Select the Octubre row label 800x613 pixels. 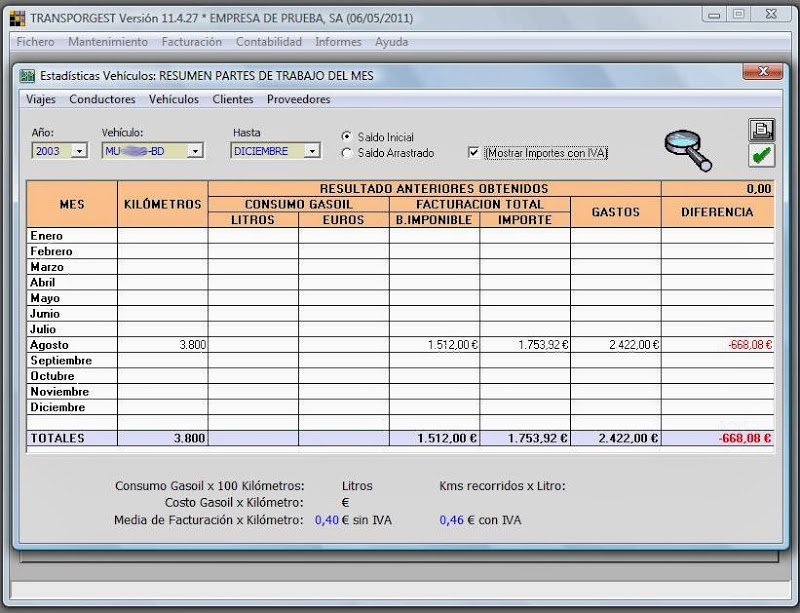tap(53, 376)
